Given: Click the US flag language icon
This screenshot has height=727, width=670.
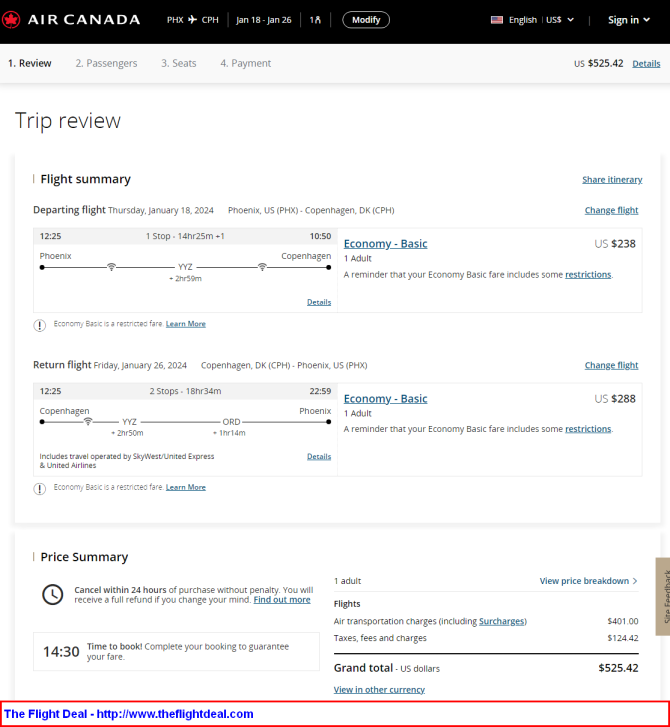Looking at the screenshot, I should point(497,20).
